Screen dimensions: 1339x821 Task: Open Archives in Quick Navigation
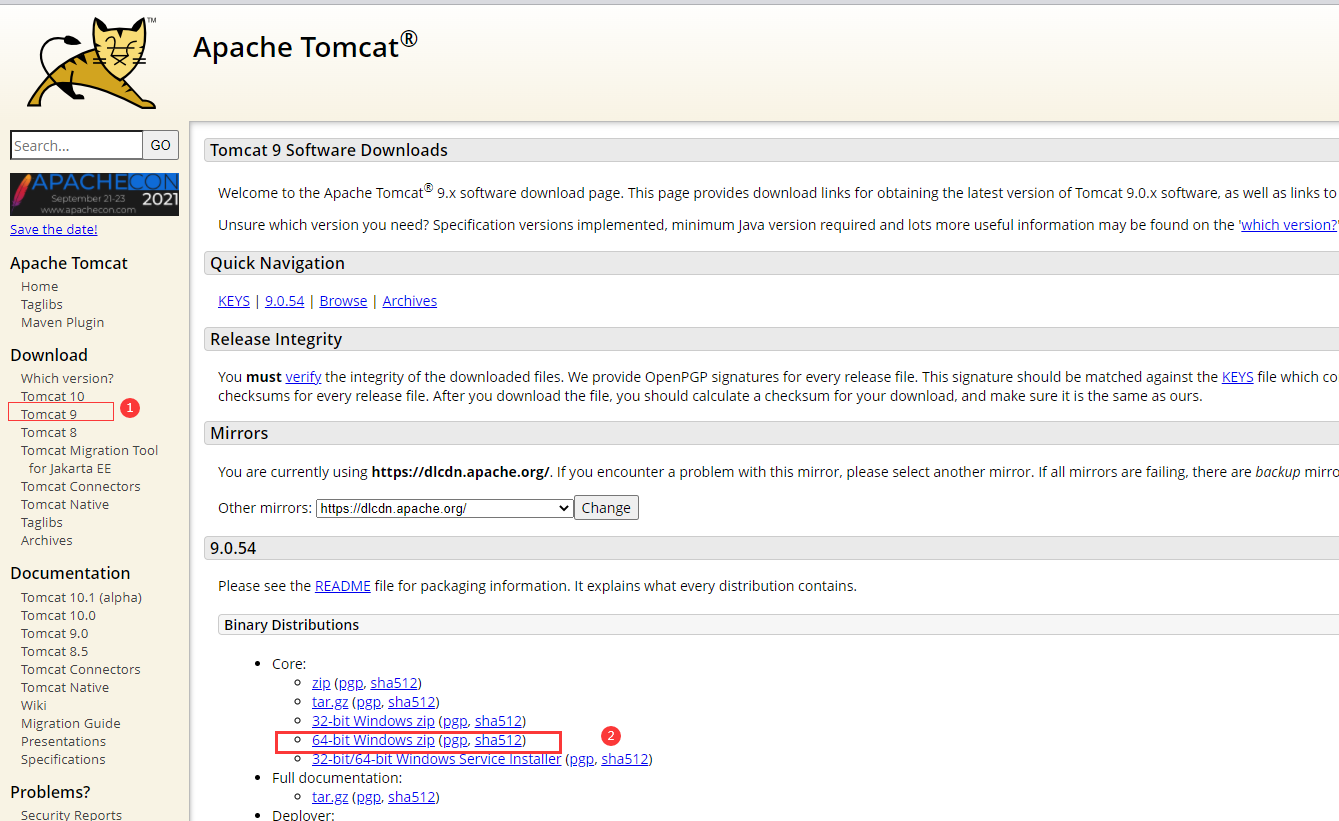pyautogui.click(x=409, y=301)
